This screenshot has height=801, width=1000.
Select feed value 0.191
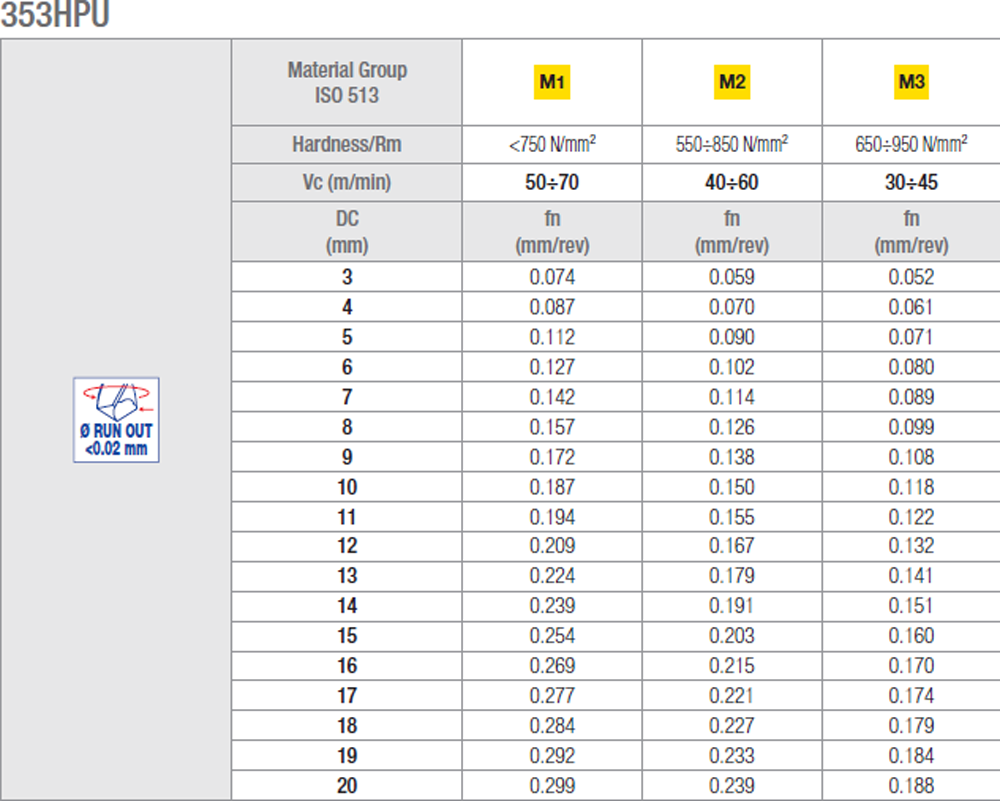click(x=732, y=605)
